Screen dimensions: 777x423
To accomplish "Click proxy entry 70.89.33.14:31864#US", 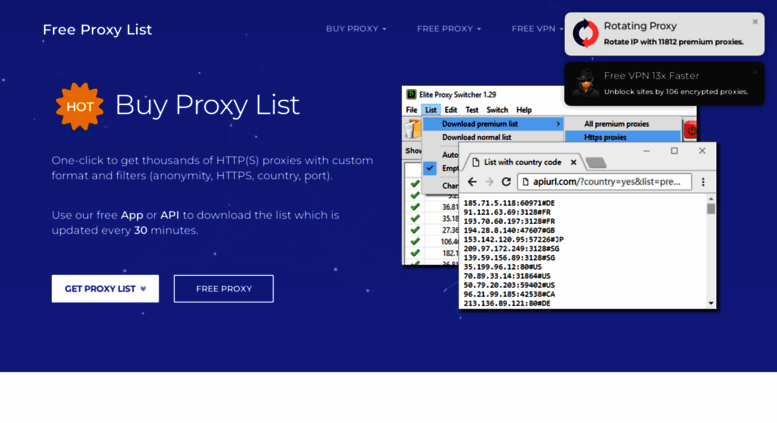I will (x=507, y=276).
